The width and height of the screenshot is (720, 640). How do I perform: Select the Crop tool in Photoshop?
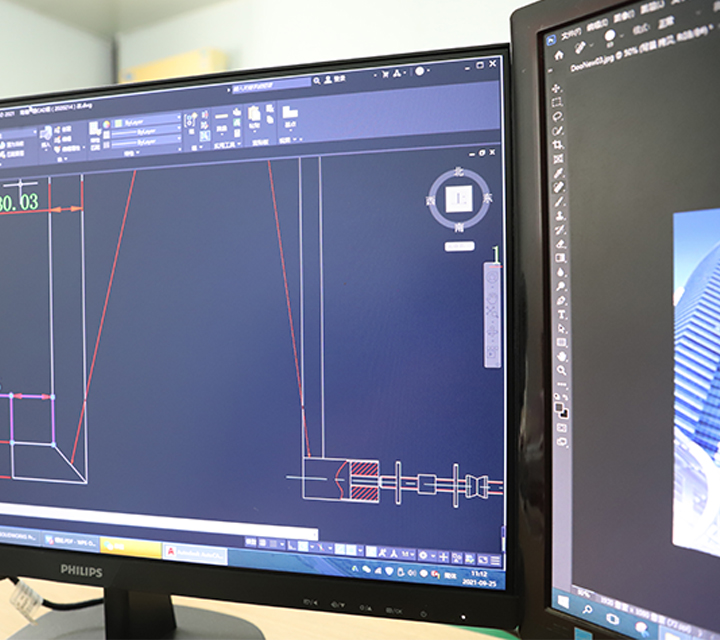click(x=558, y=144)
